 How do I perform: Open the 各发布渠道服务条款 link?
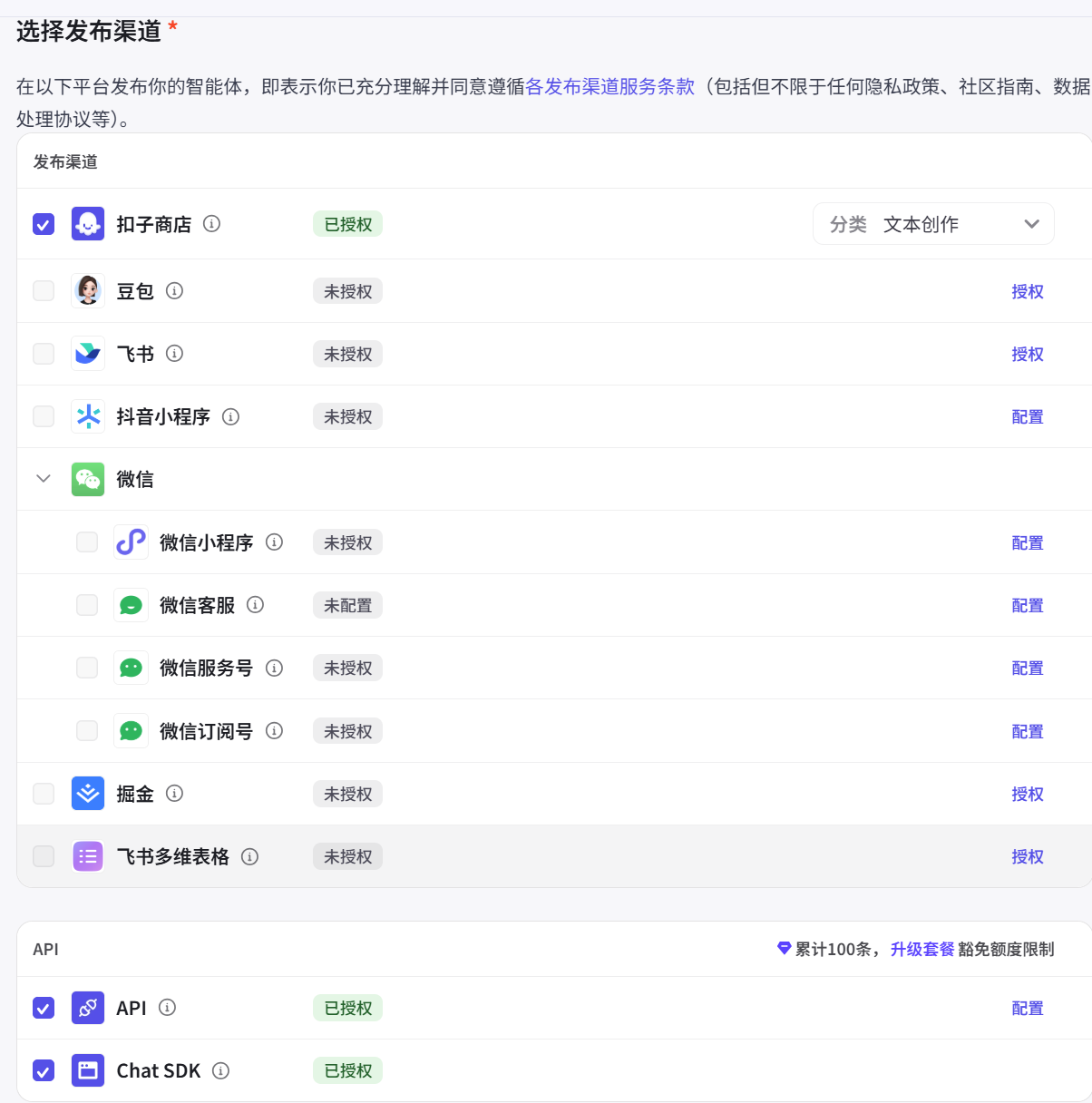coord(609,87)
